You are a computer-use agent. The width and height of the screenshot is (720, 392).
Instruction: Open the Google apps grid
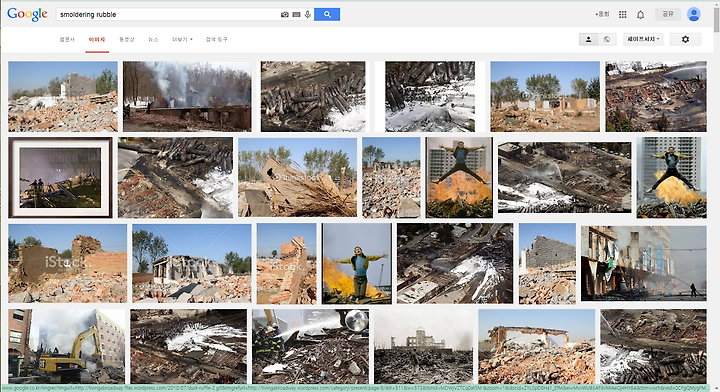tap(623, 15)
